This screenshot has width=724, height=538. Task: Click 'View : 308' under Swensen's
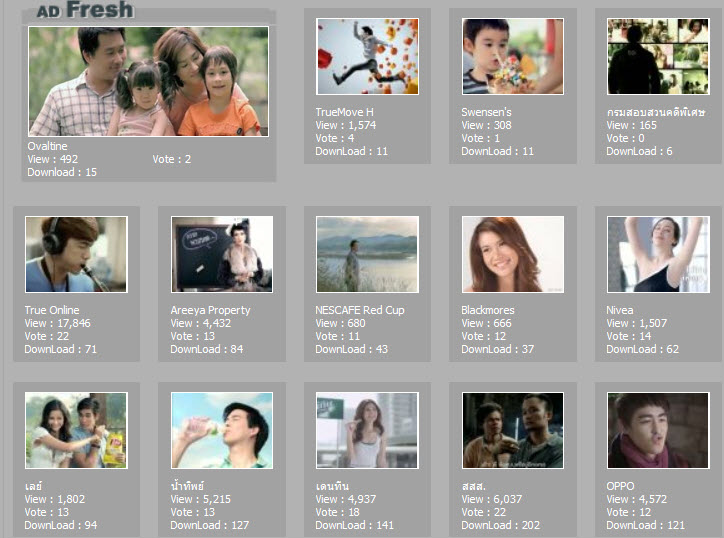[486, 125]
